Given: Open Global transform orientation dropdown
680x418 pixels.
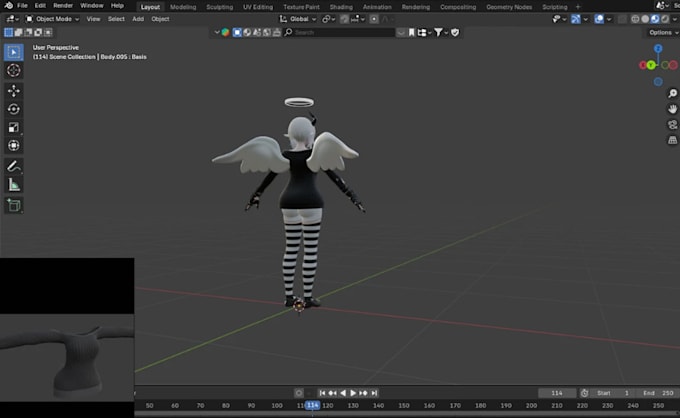Looking at the screenshot, I should (298, 19).
